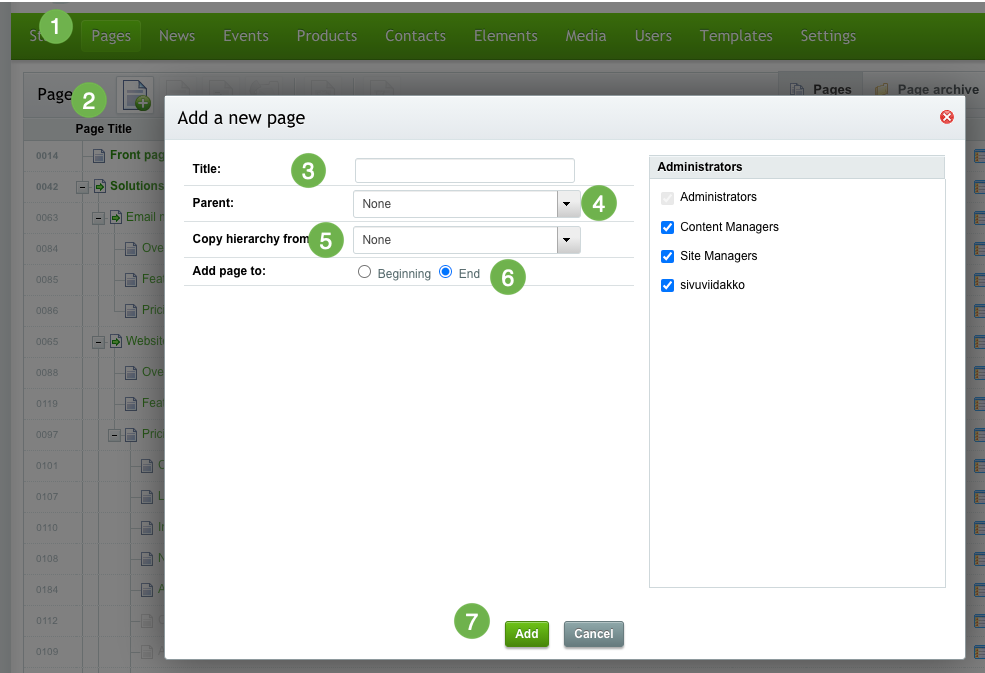985x673 pixels.
Task: Open the Elements menu item
Action: click(x=506, y=36)
